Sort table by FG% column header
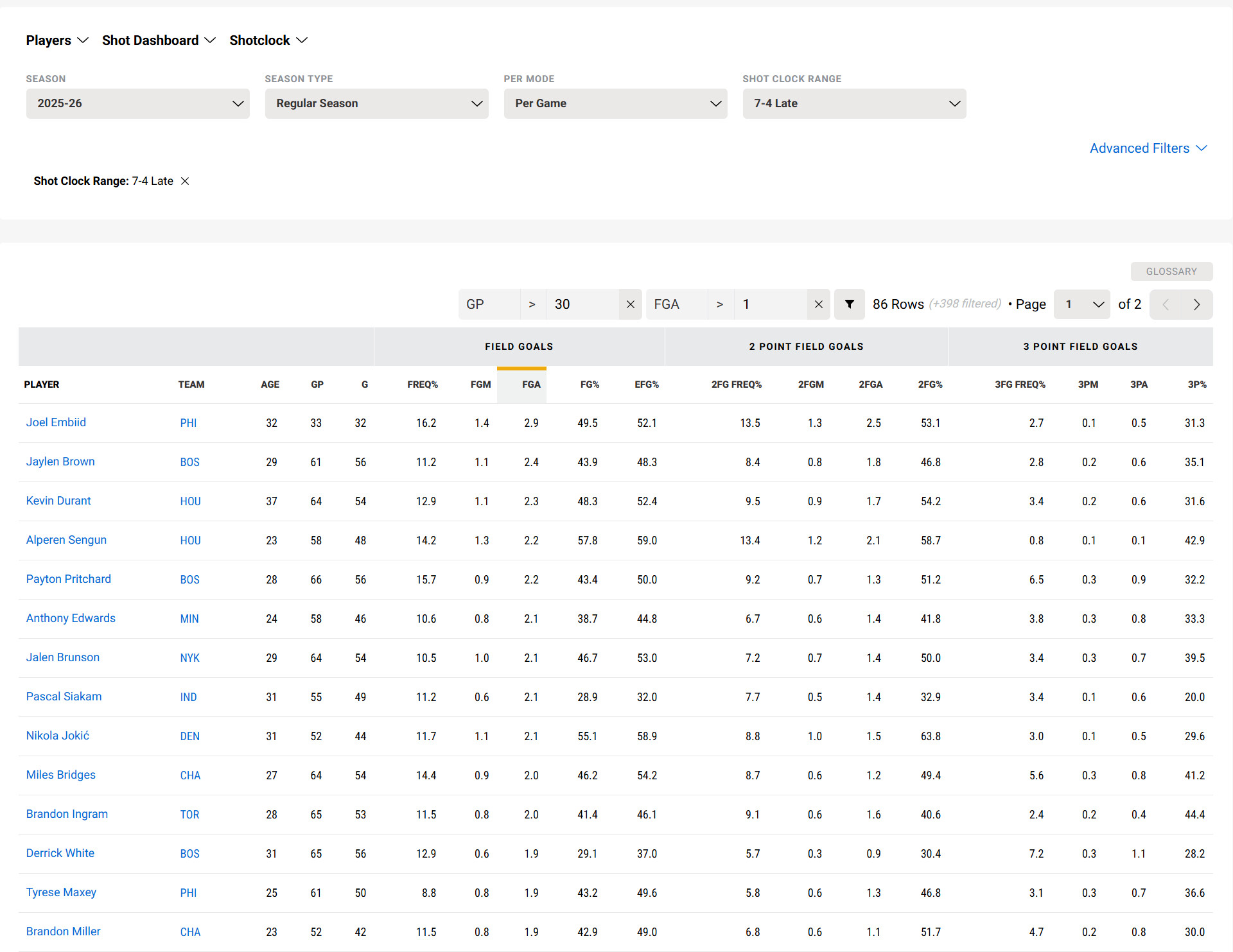The width and height of the screenshot is (1233, 952). point(589,385)
